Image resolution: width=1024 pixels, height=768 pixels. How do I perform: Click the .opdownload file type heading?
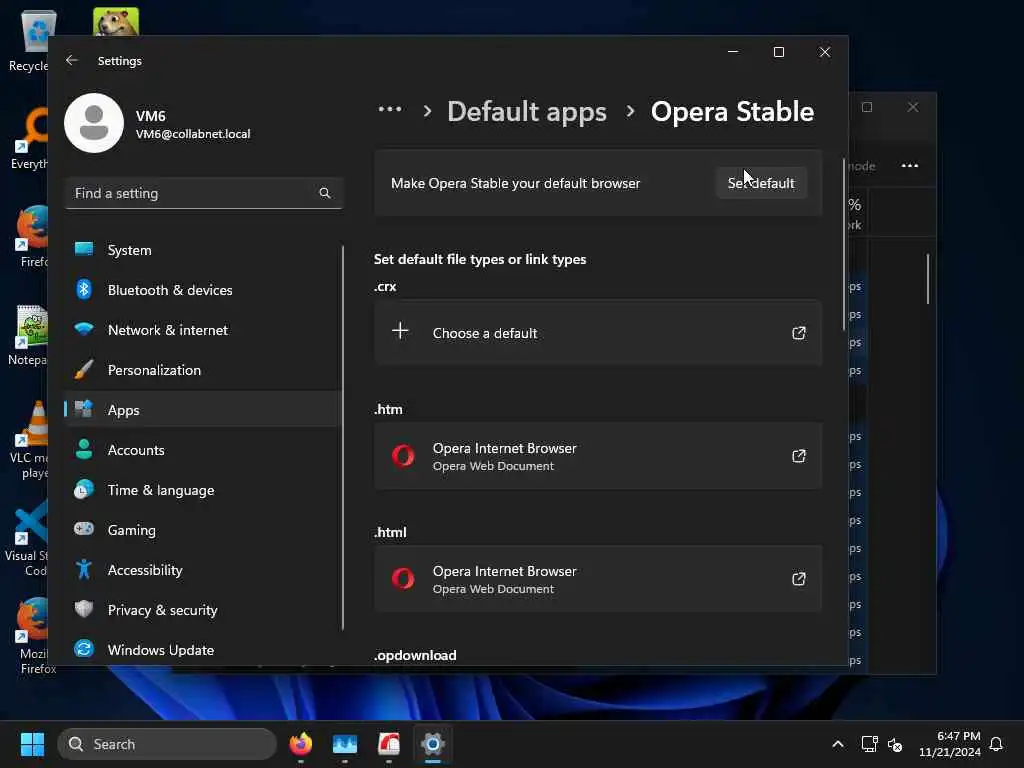coord(415,655)
